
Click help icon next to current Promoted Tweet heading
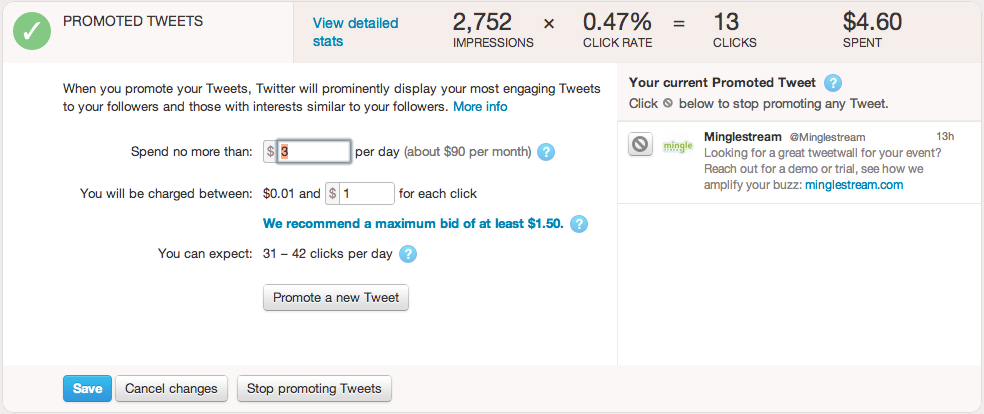832,83
